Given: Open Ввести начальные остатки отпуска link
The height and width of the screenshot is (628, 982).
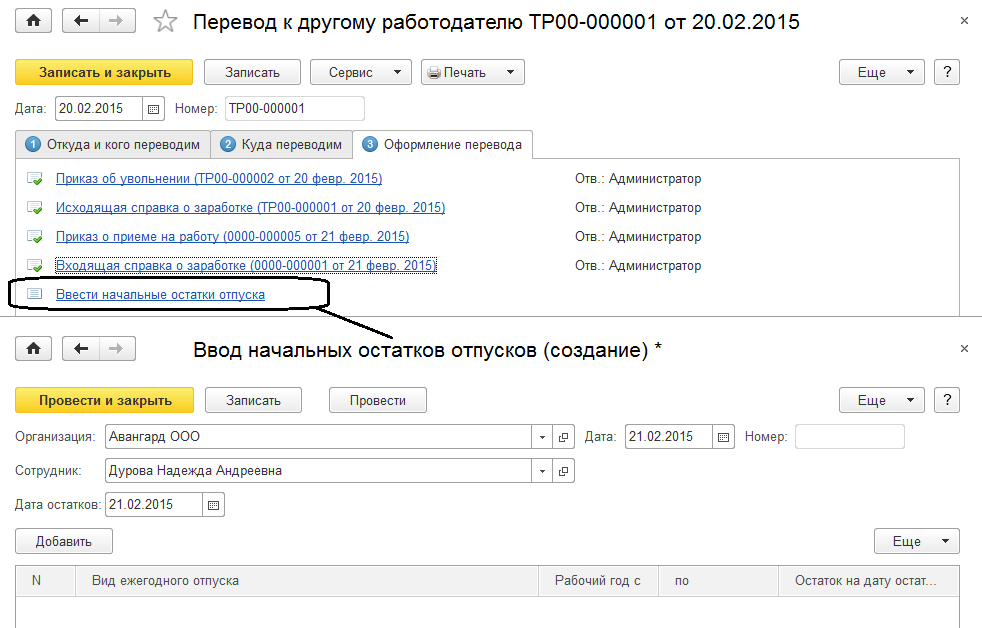Looking at the screenshot, I should [x=160, y=295].
